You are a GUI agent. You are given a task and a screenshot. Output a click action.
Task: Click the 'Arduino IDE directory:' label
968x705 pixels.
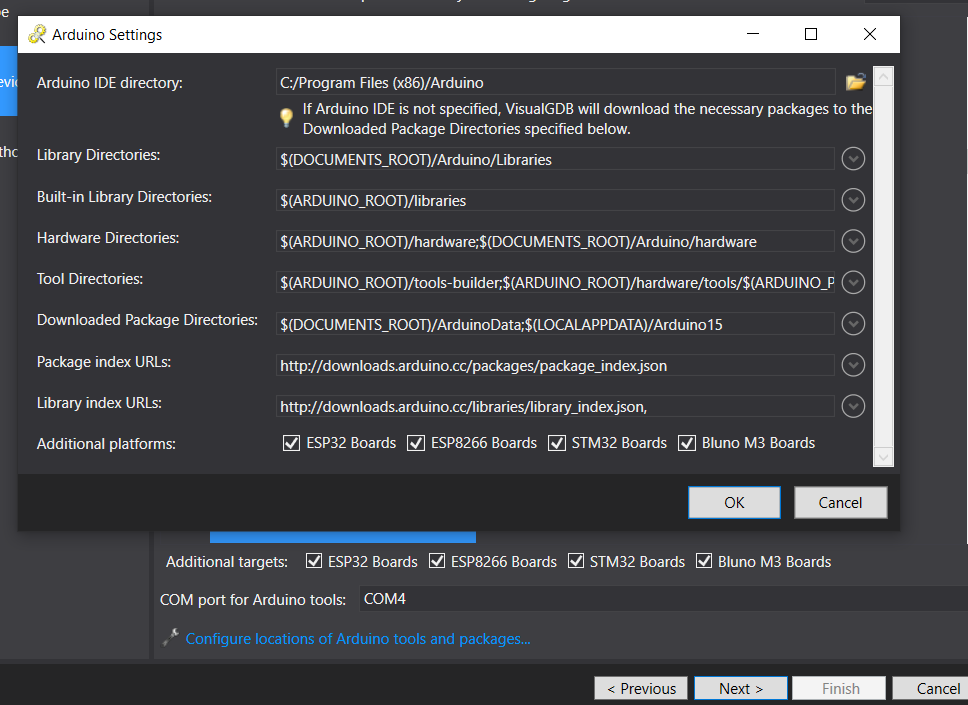pos(110,83)
